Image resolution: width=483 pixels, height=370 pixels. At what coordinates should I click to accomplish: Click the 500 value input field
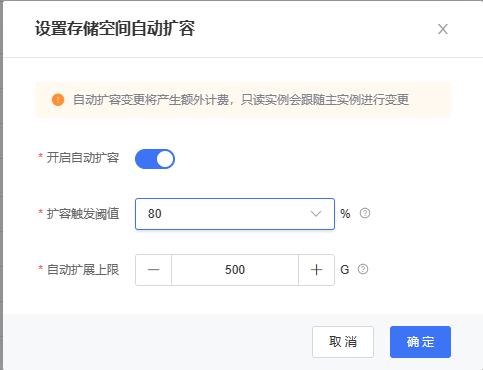(x=235, y=270)
